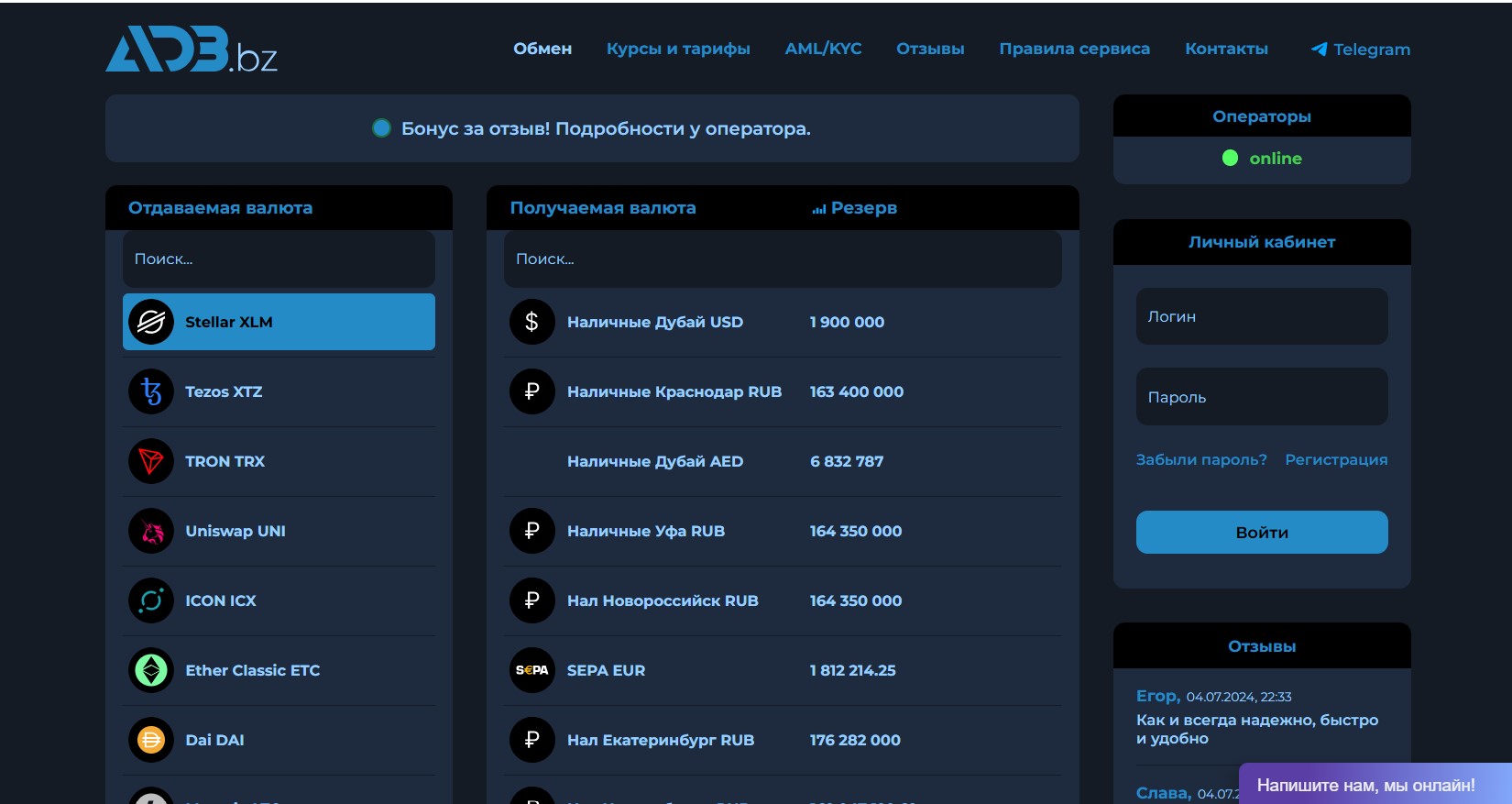The width and height of the screenshot is (1512, 804).
Task: Select the SEPA EUR logo icon
Action: pos(531,670)
